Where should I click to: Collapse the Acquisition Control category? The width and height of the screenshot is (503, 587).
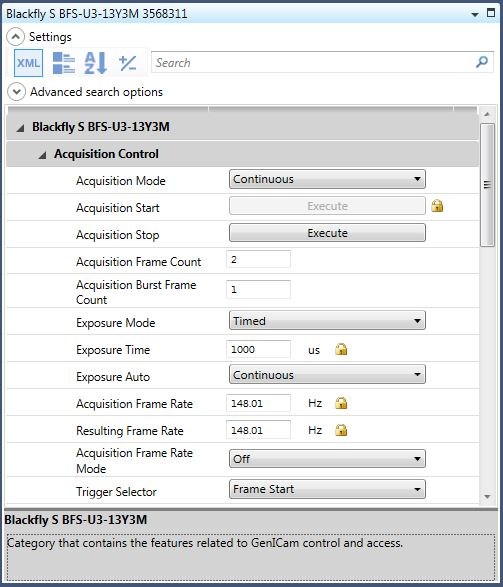coord(43,155)
